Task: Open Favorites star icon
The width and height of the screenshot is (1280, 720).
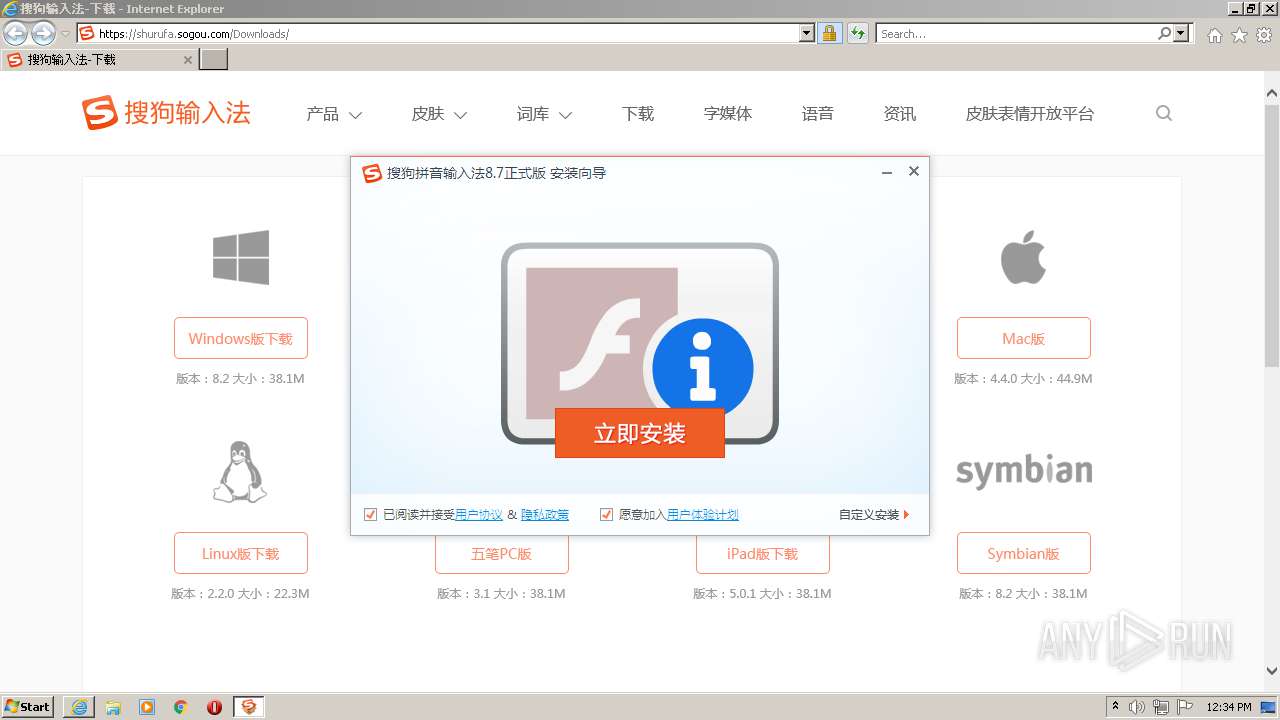Action: [x=1239, y=35]
